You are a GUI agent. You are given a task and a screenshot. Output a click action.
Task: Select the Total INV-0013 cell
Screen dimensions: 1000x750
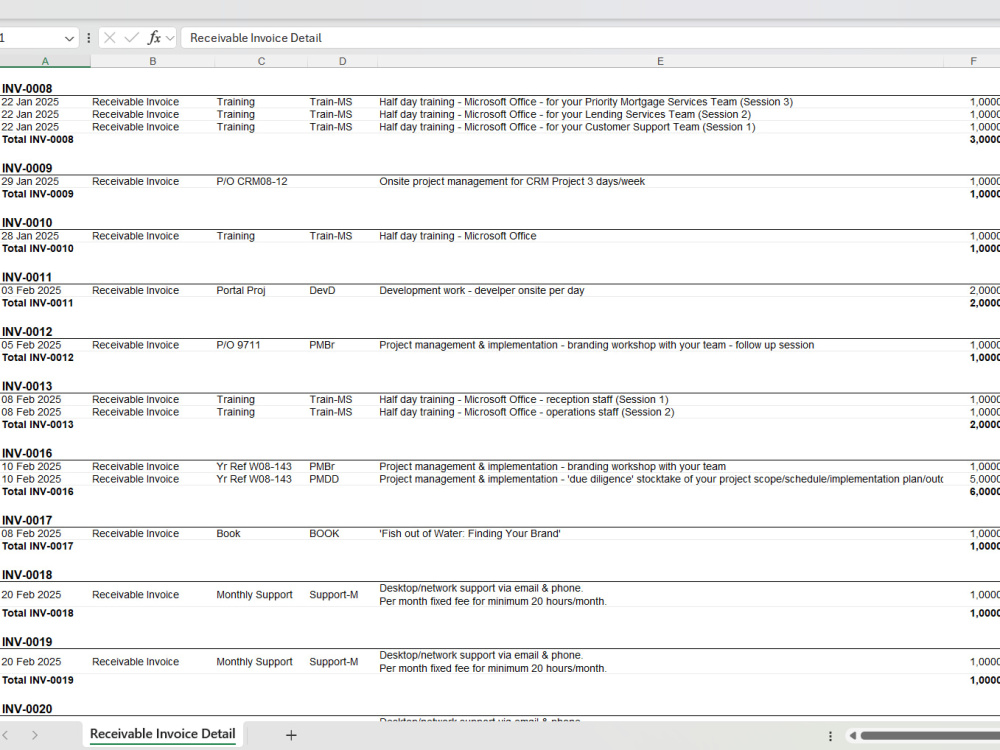(38, 425)
